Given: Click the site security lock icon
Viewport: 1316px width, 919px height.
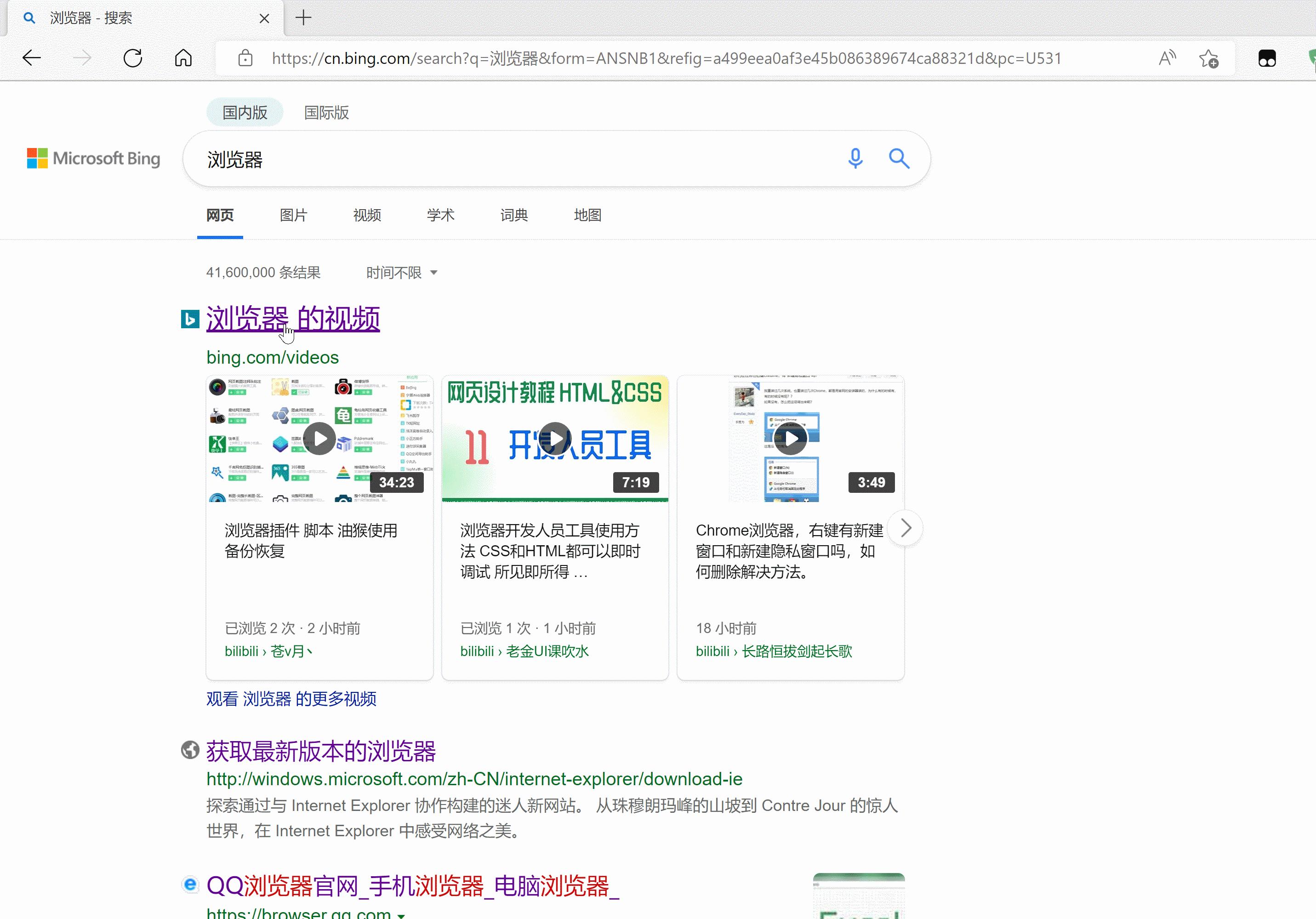Looking at the screenshot, I should click(245, 58).
